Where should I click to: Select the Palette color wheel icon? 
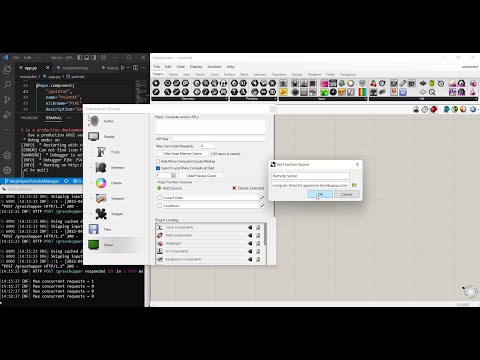[101, 183]
